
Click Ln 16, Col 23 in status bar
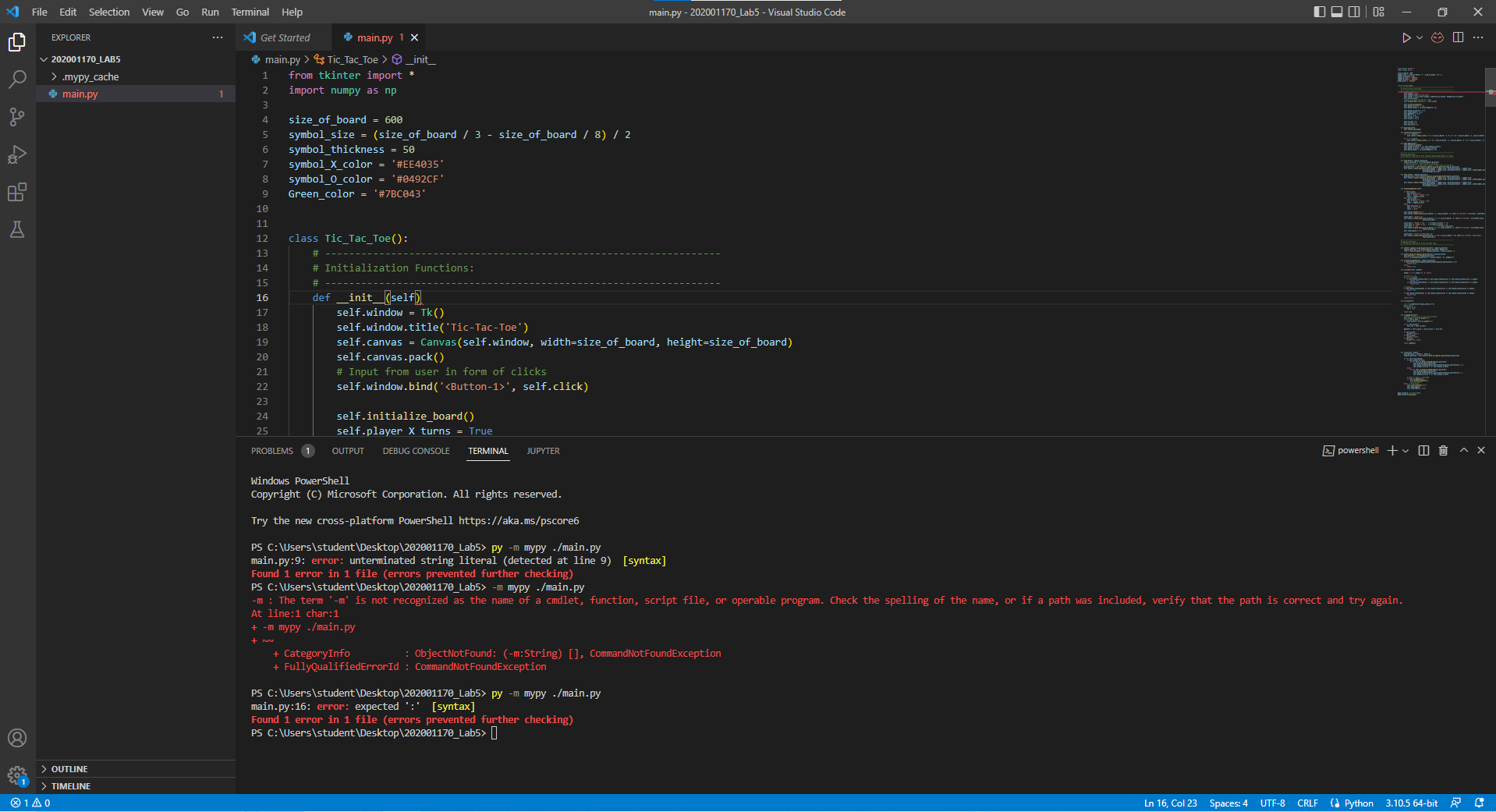coord(1170,803)
